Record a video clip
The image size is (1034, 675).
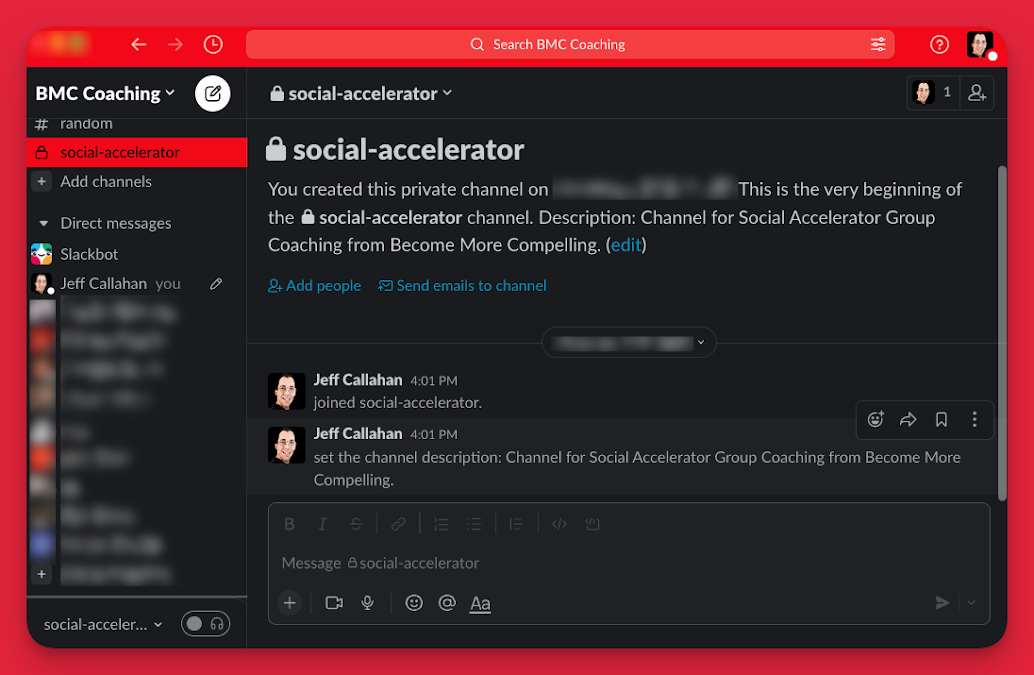334,602
